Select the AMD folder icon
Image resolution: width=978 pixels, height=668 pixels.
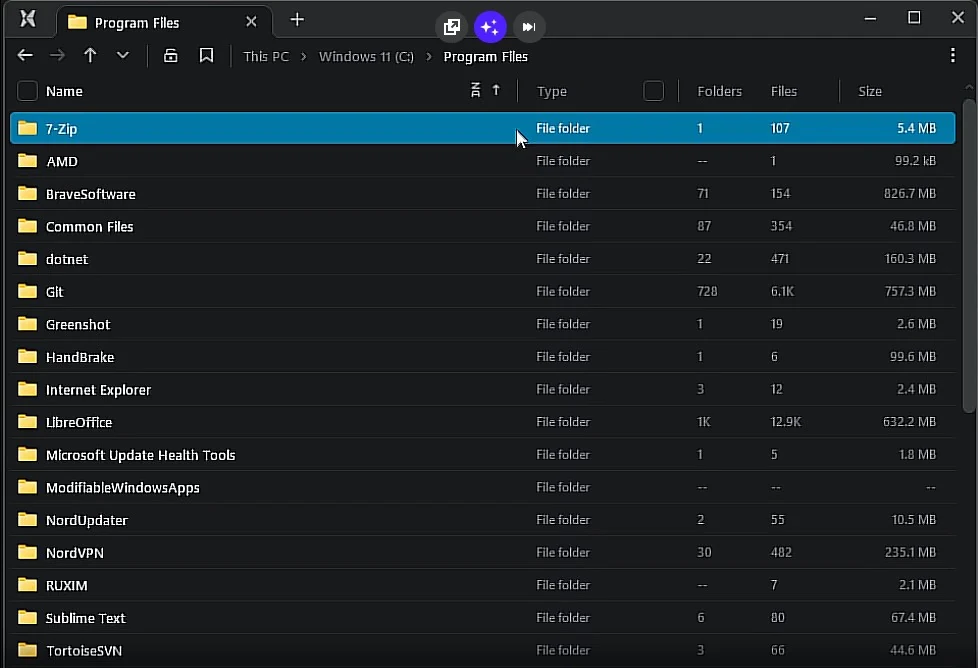27,161
